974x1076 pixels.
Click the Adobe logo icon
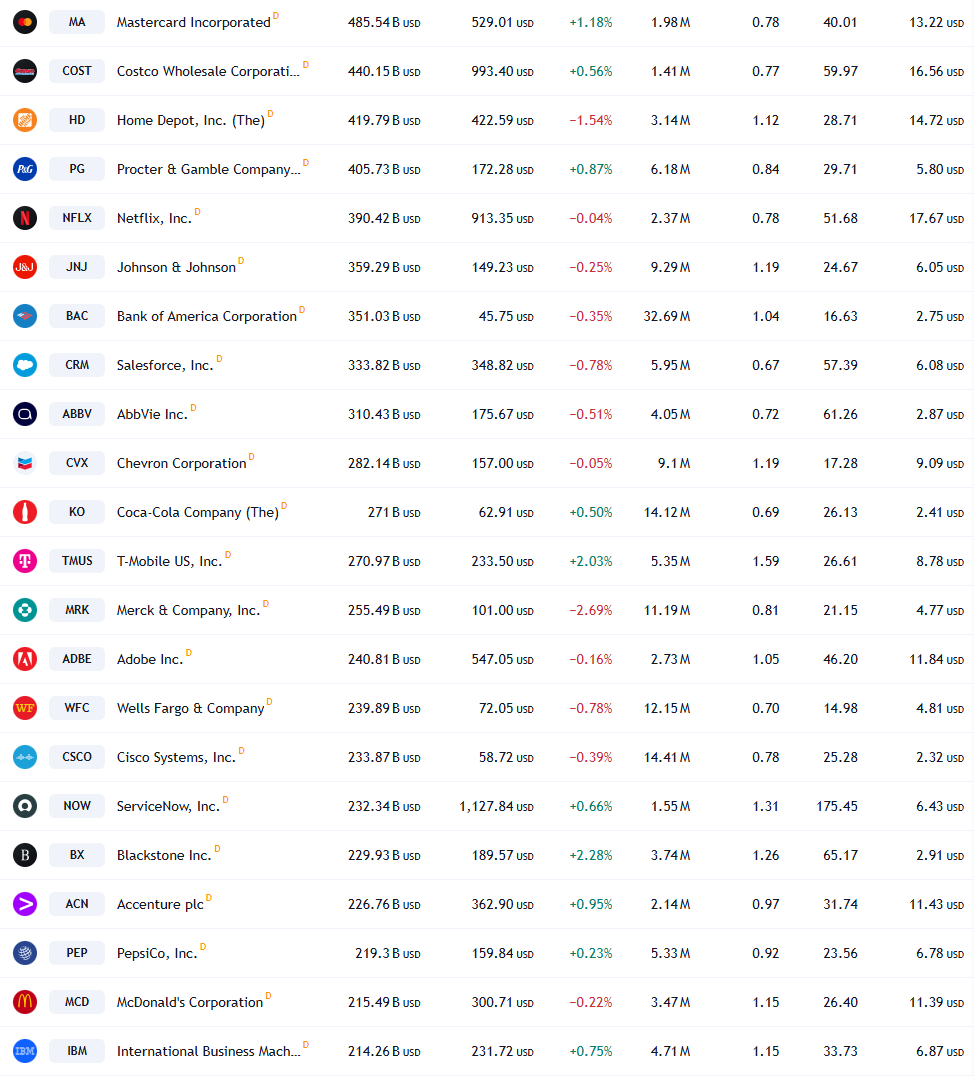tap(25, 659)
